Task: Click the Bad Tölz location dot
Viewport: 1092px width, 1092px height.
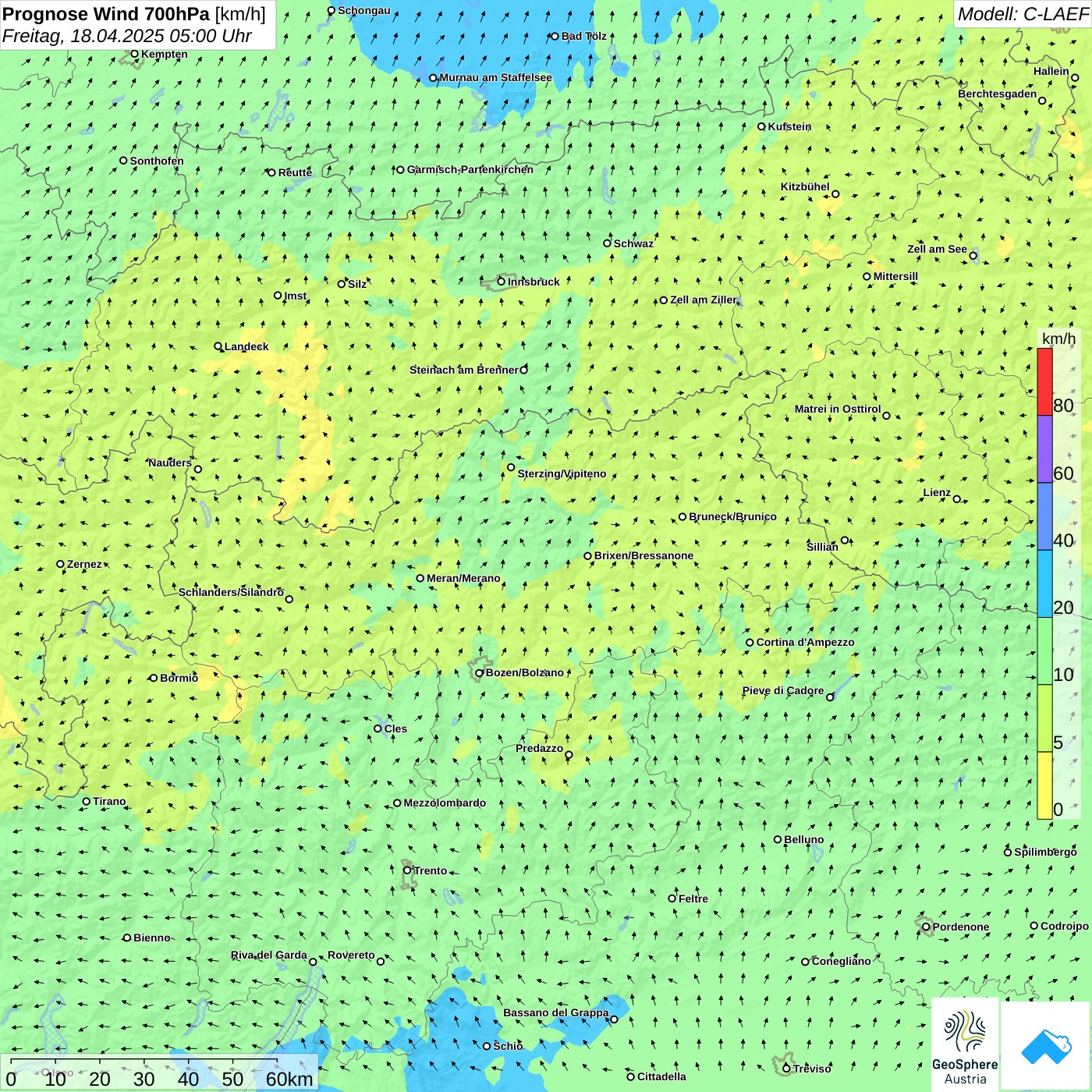Action: tap(555, 36)
